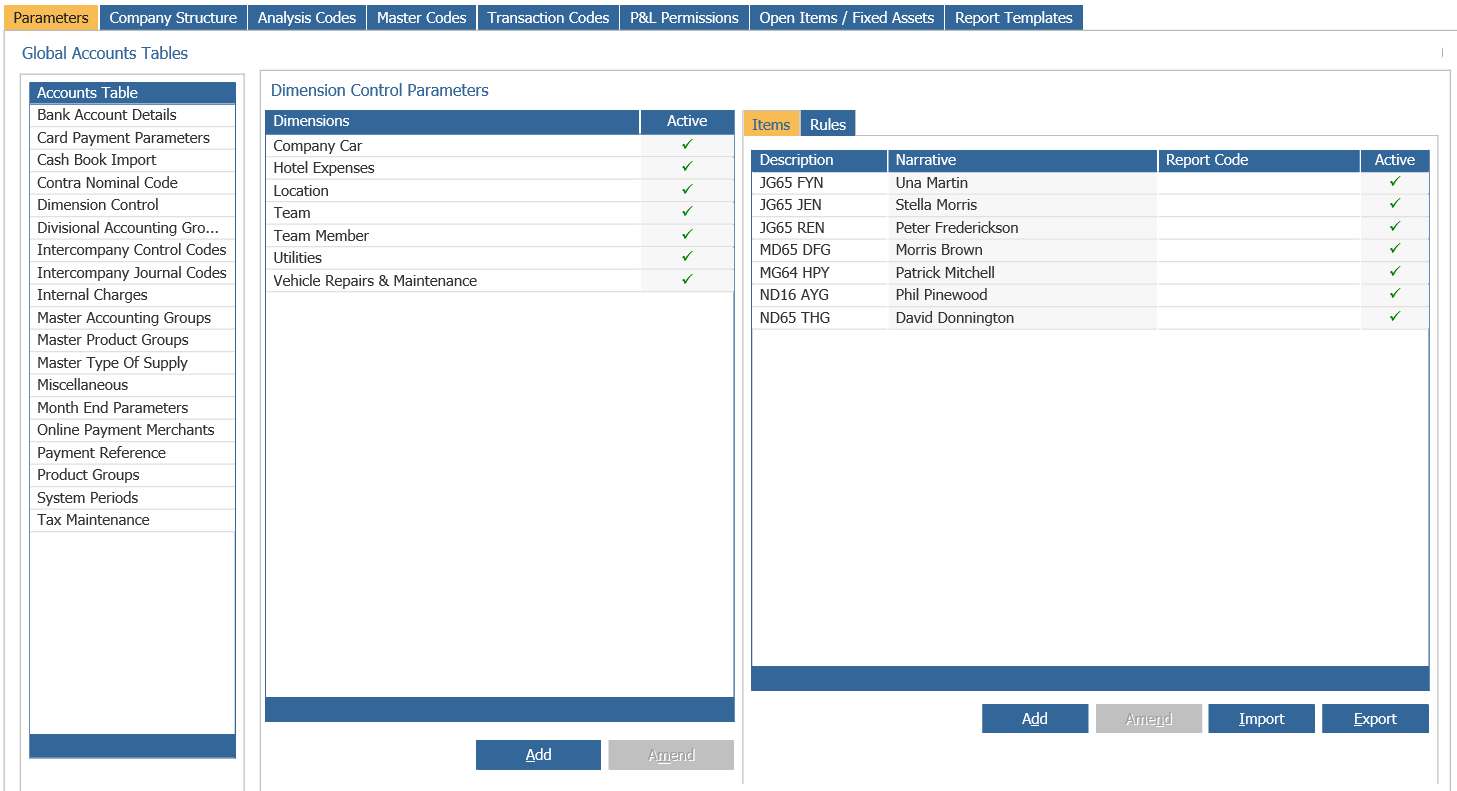The height and width of the screenshot is (791, 1457).
Task: Sort items by Report Code column header
Action: [1207, 160]
